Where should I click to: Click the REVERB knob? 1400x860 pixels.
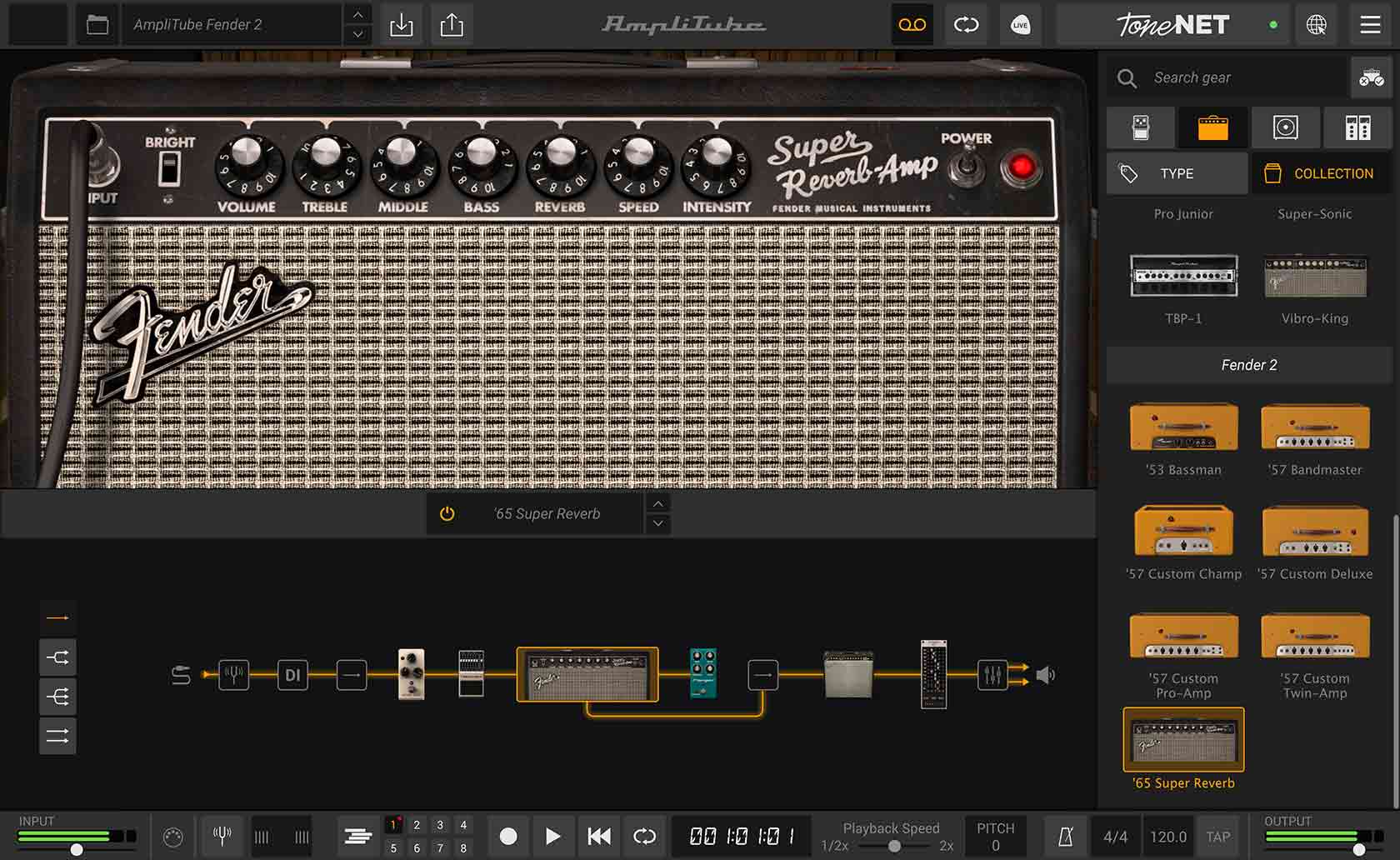[560, 164]
